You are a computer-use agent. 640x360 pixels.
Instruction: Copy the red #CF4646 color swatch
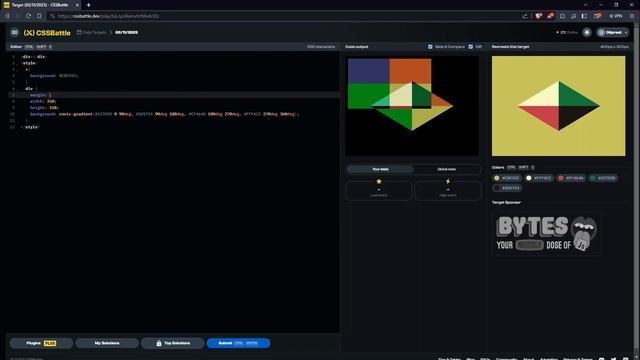click(x=571, y=178)
